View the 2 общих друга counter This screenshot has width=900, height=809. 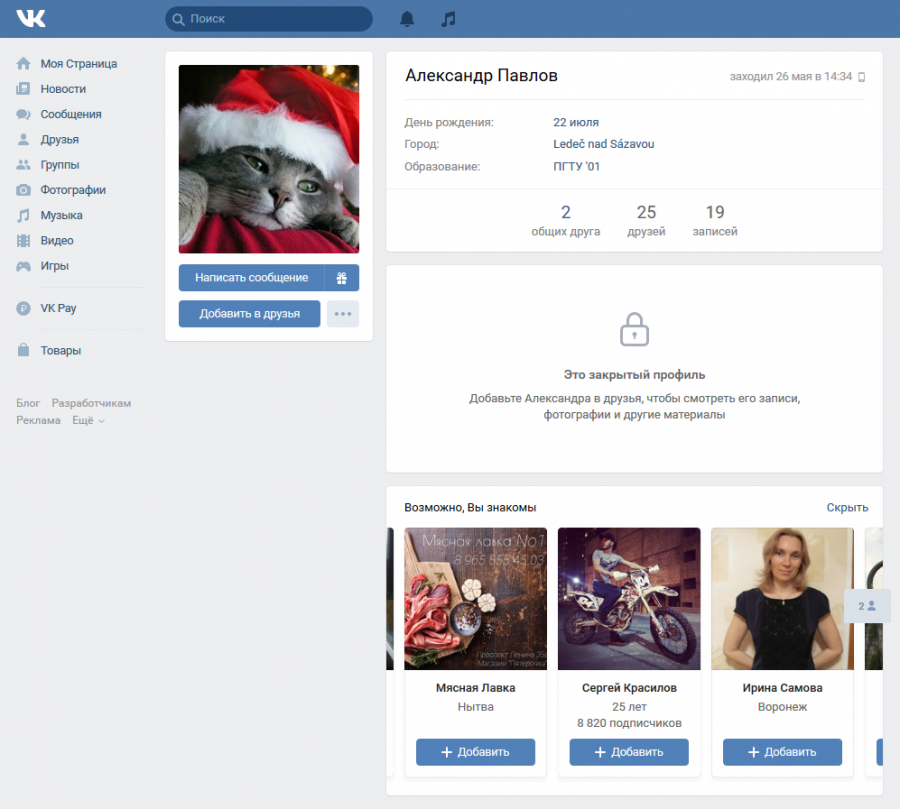[x=565, y=220]
